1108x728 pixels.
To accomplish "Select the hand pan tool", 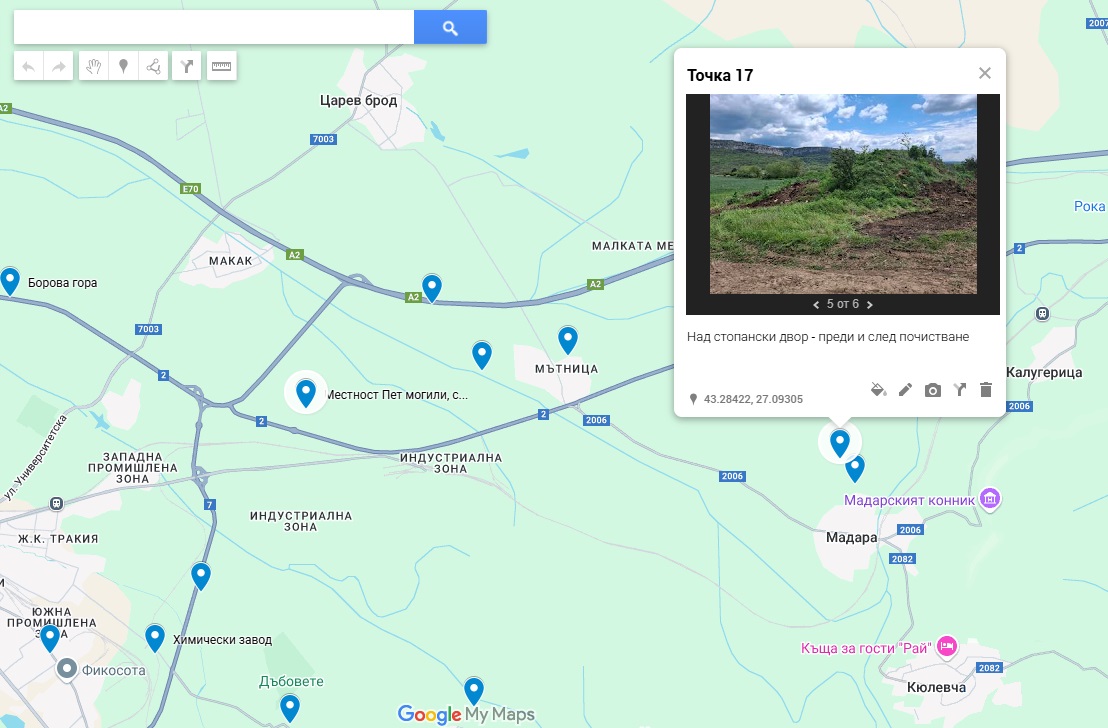I will (93, 67).
